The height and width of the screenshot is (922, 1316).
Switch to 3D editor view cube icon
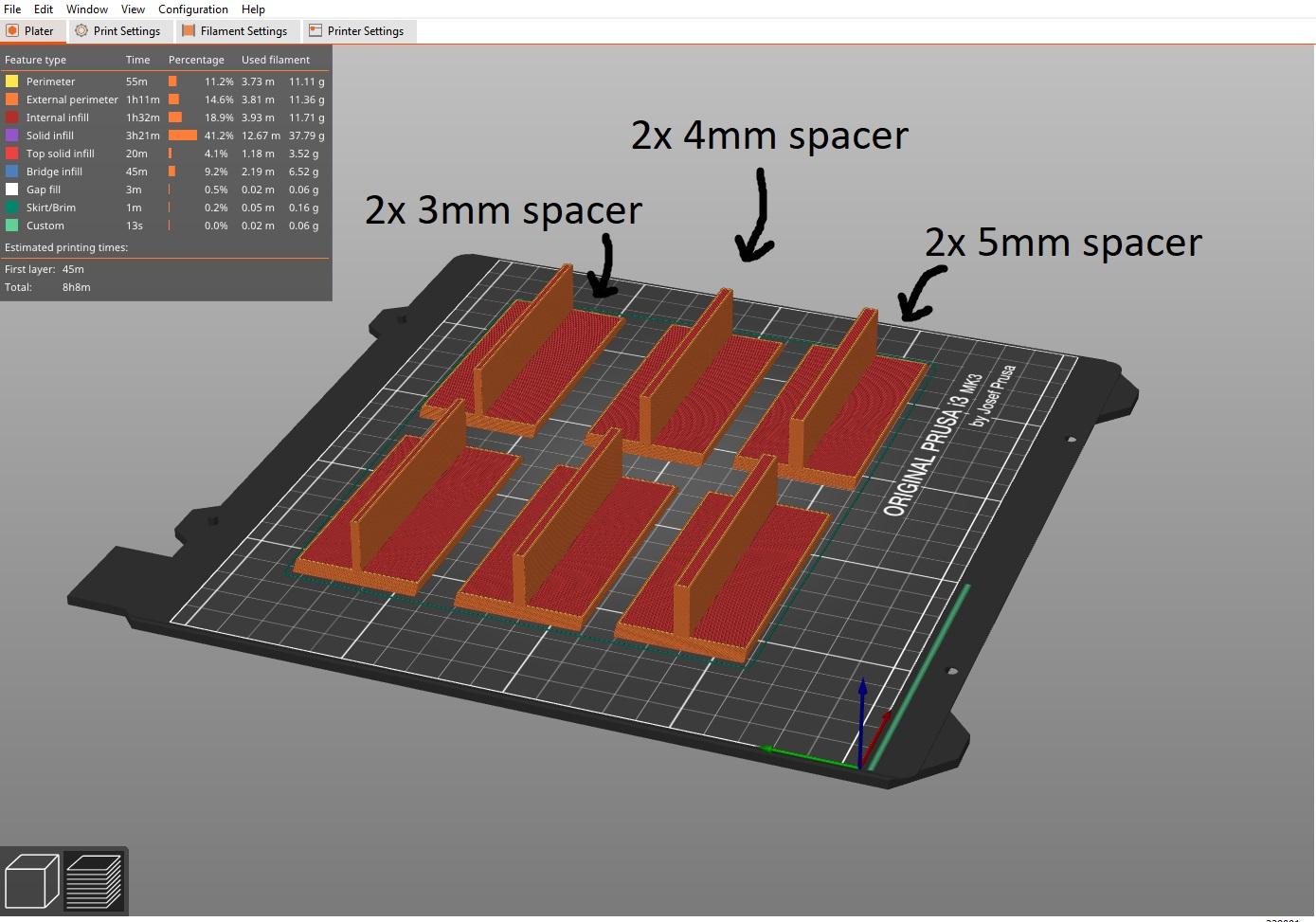(x=31, y=880)
